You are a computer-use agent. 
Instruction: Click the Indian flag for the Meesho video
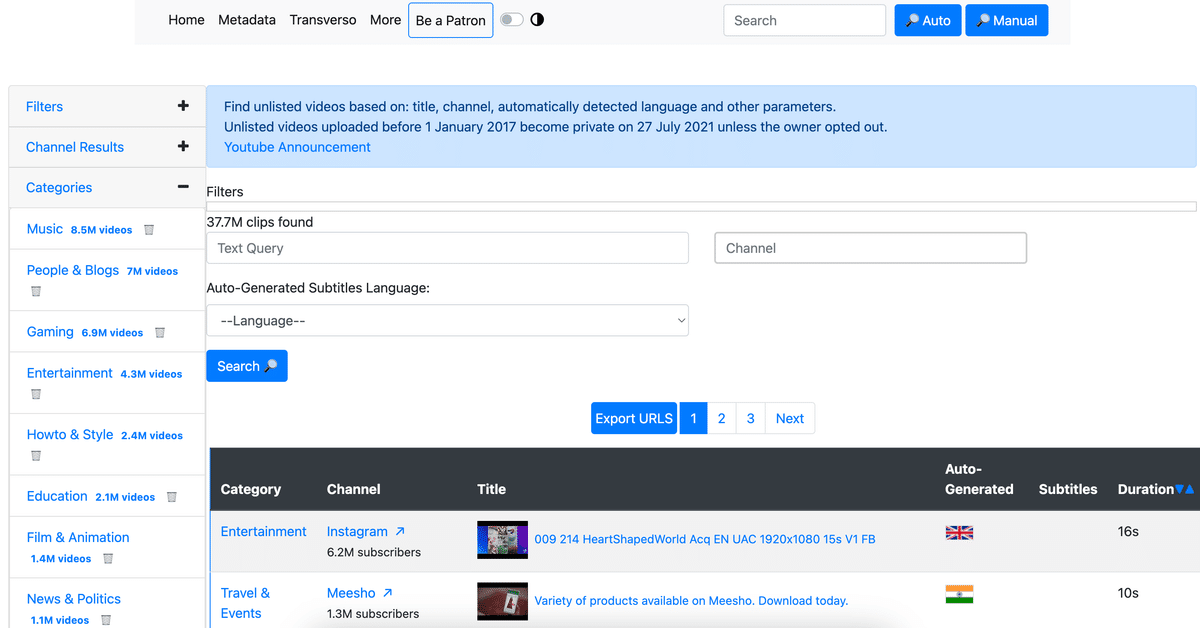point(961,593)
